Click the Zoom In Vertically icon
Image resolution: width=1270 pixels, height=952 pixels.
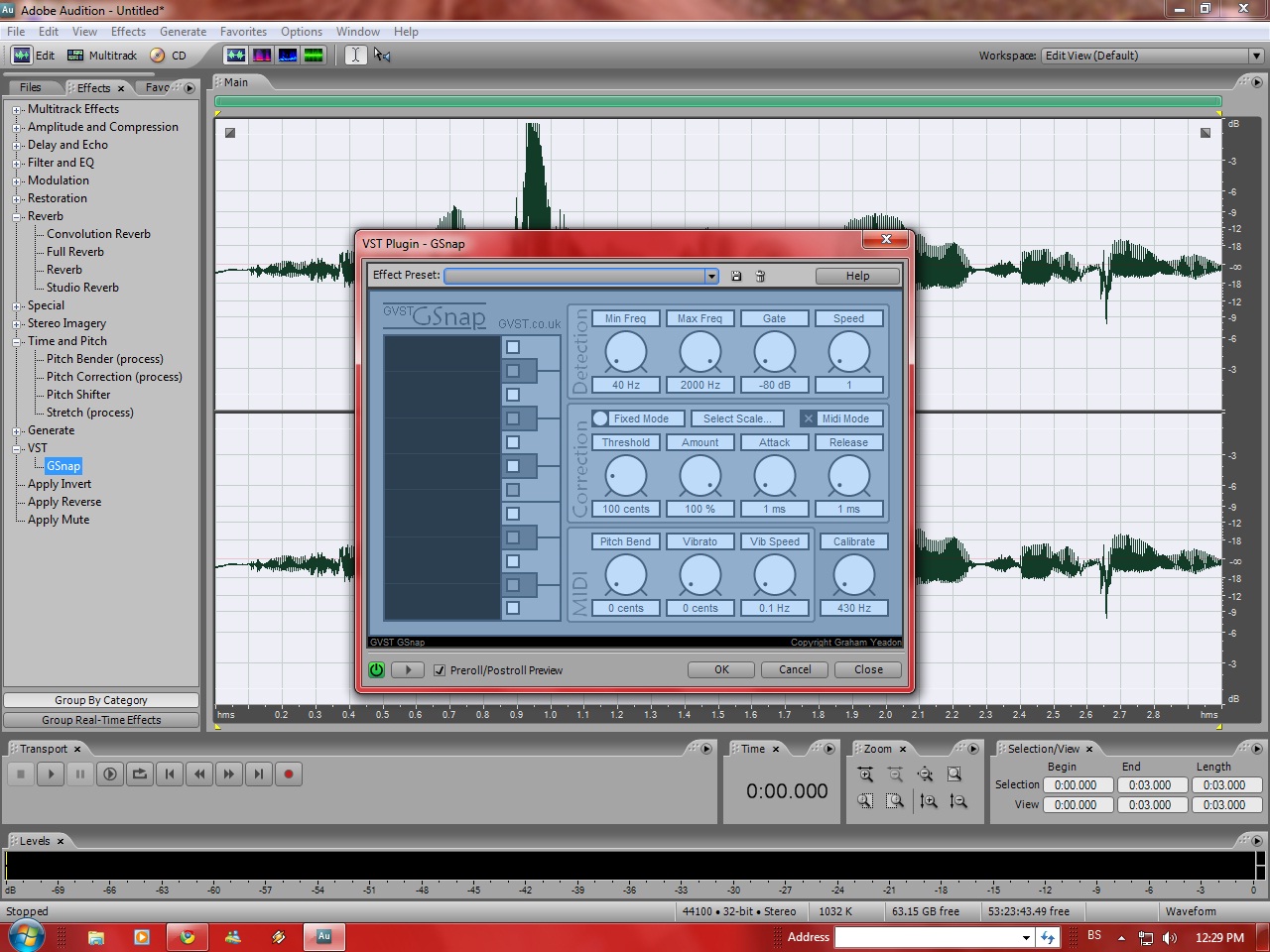(x=929, y=800)
